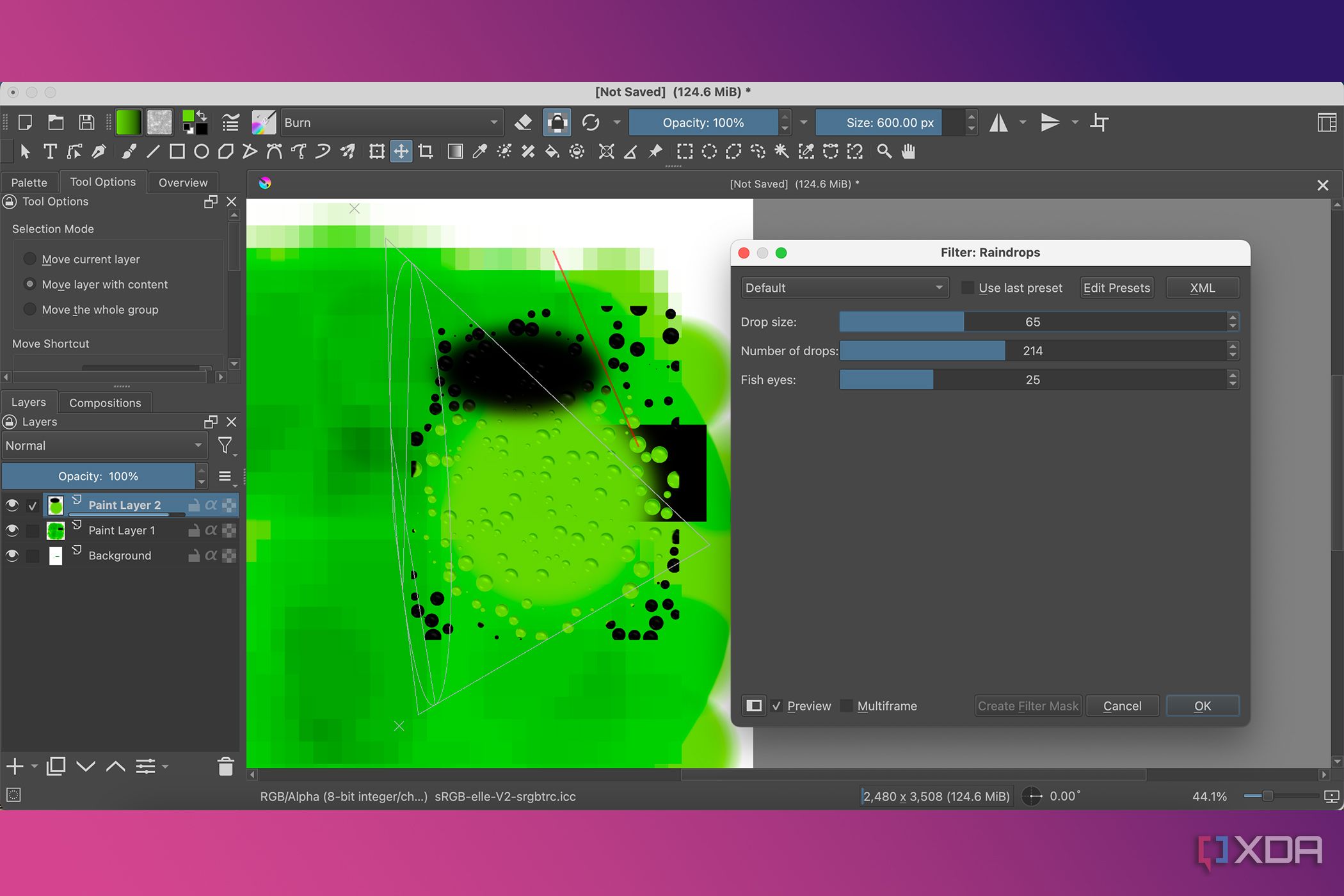Toggle the eraser mode icon
This screenshot has width=1344, height=896.
[523, 122]
